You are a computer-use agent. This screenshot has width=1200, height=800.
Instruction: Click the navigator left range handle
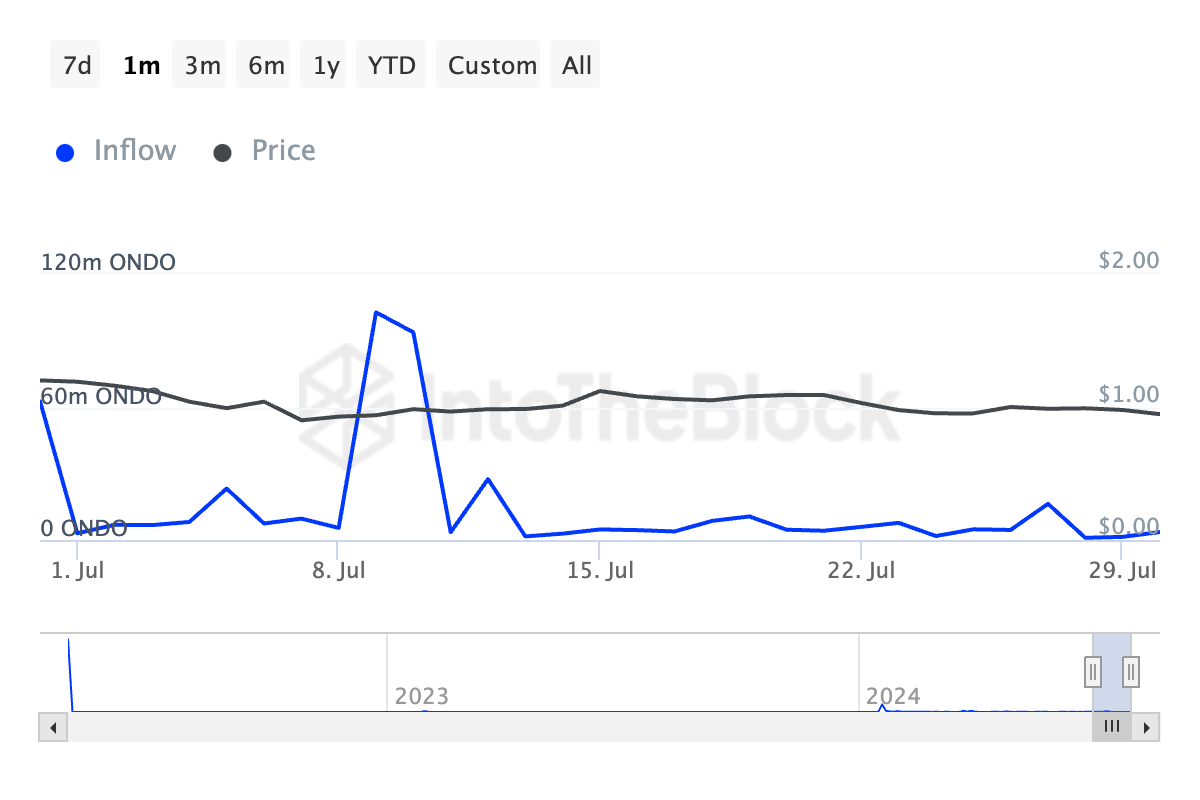(1094, 671)
